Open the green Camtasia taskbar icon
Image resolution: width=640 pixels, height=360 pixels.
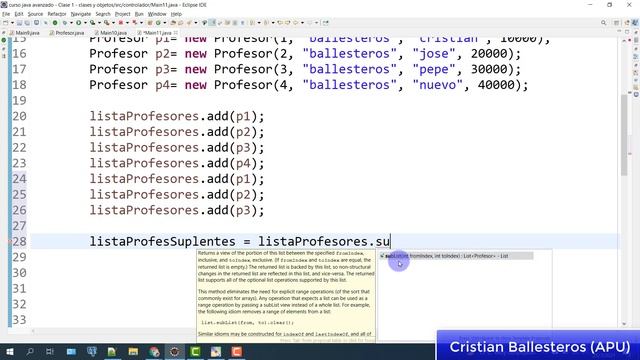pos(196,351)
